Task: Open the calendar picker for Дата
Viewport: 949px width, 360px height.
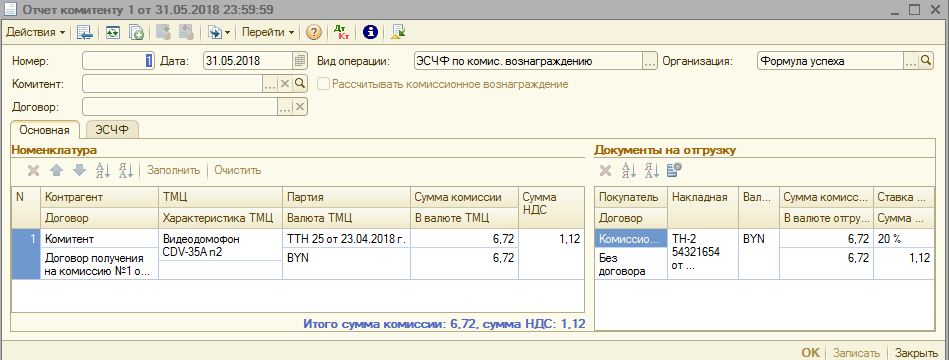Action: pos(300,61)
